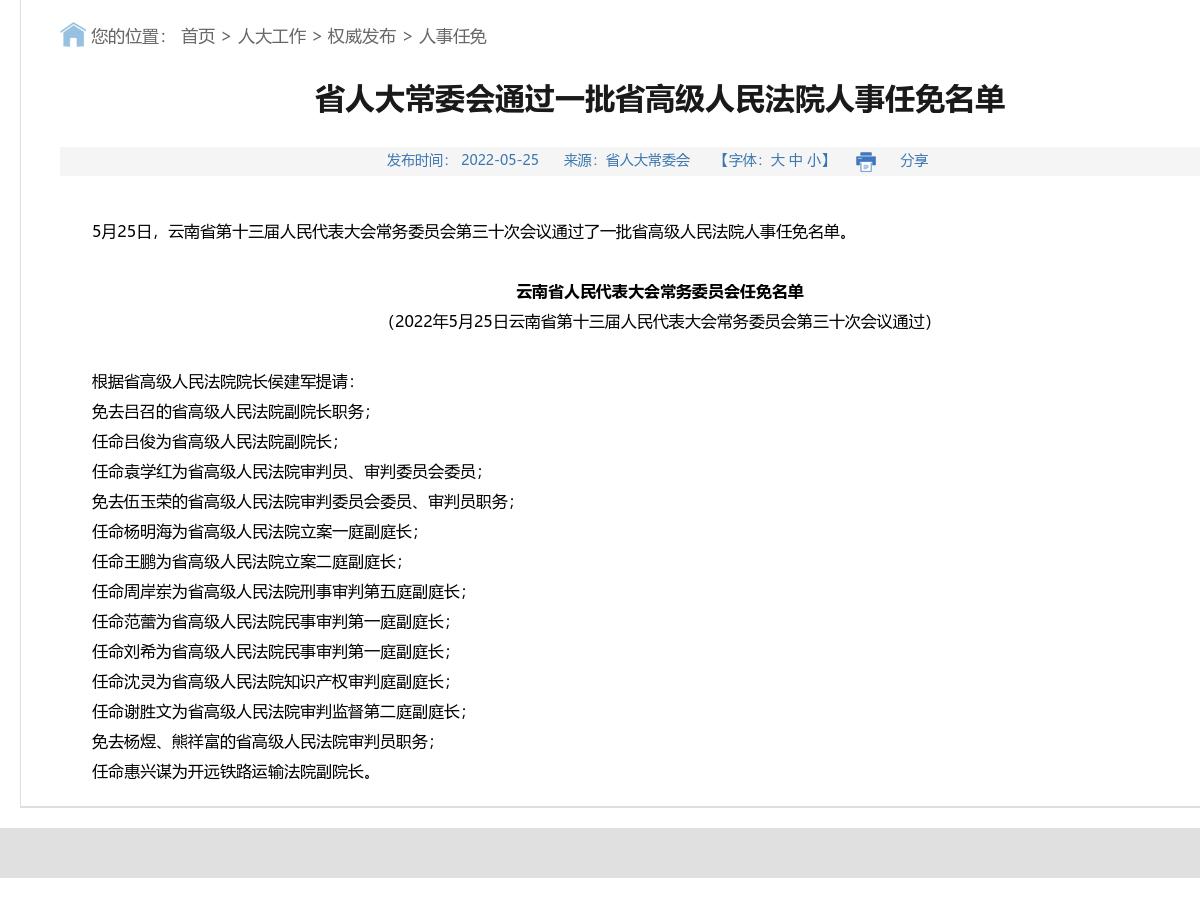Open the 权威发布 breadcrumb link

click(x=362, y=36)
